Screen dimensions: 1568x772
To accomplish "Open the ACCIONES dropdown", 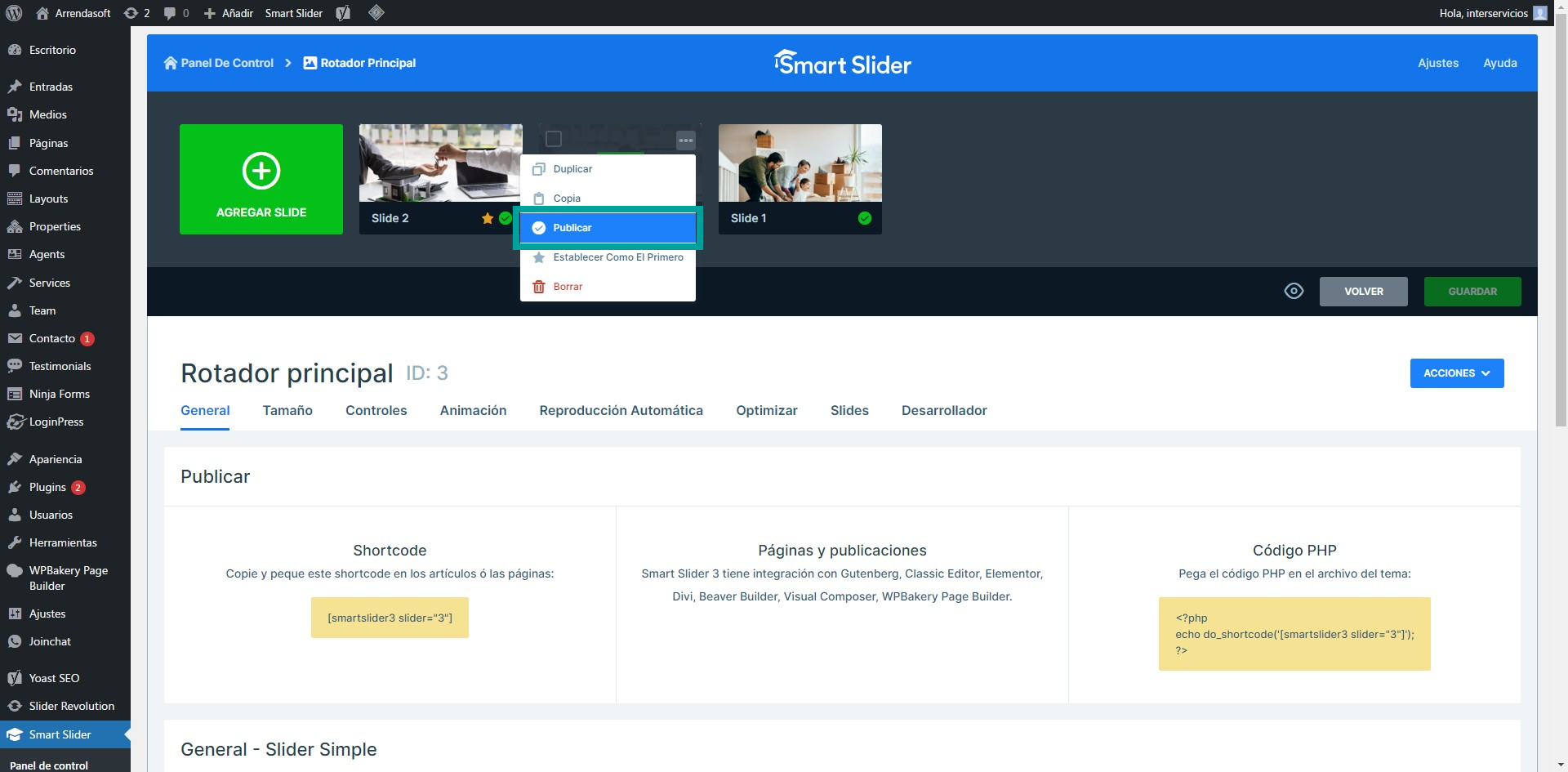I will pyautogui.click(x=1457, y=373).
